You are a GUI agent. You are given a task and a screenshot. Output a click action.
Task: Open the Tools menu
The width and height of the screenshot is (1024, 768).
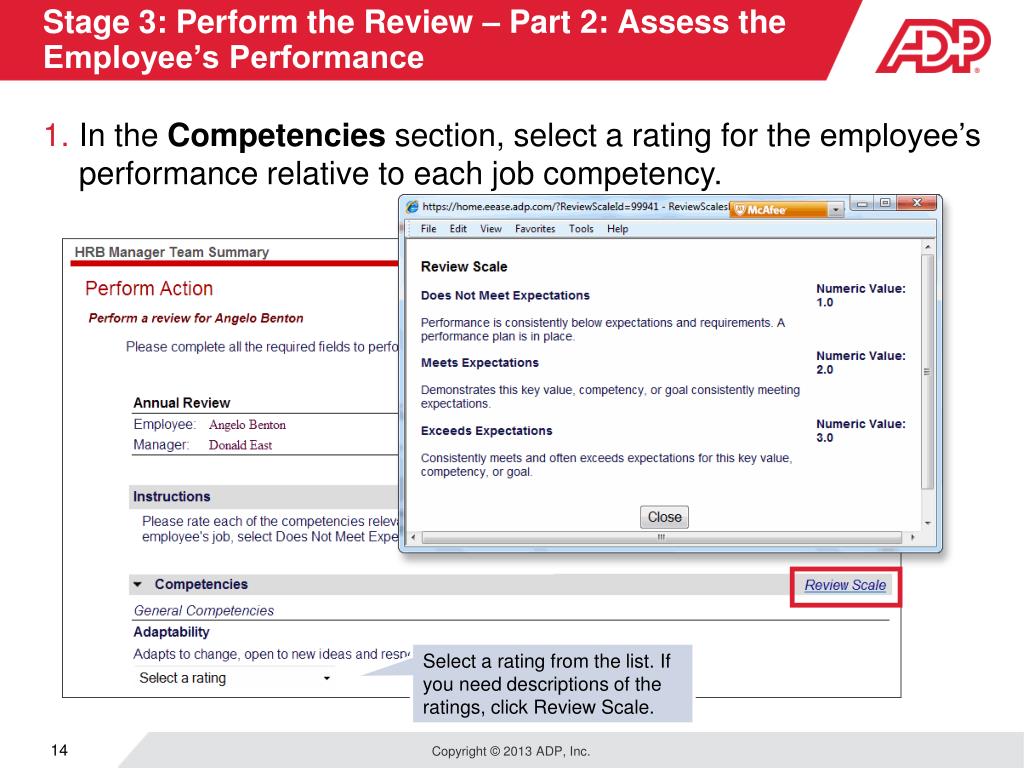click(x=581, y=229)
